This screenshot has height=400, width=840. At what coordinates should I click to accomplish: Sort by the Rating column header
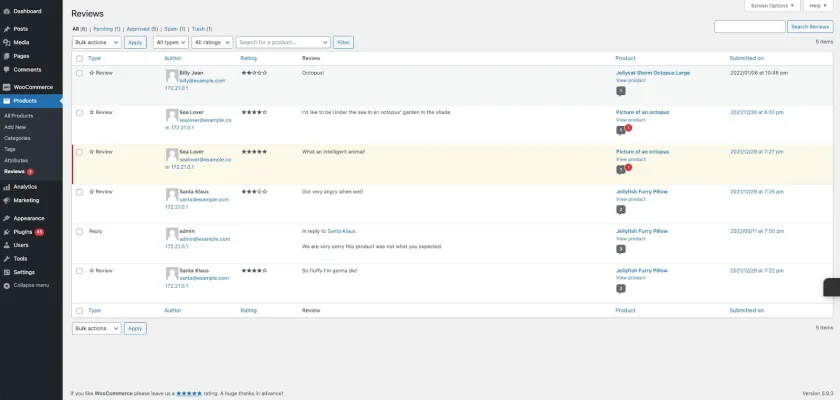[249, 58]
